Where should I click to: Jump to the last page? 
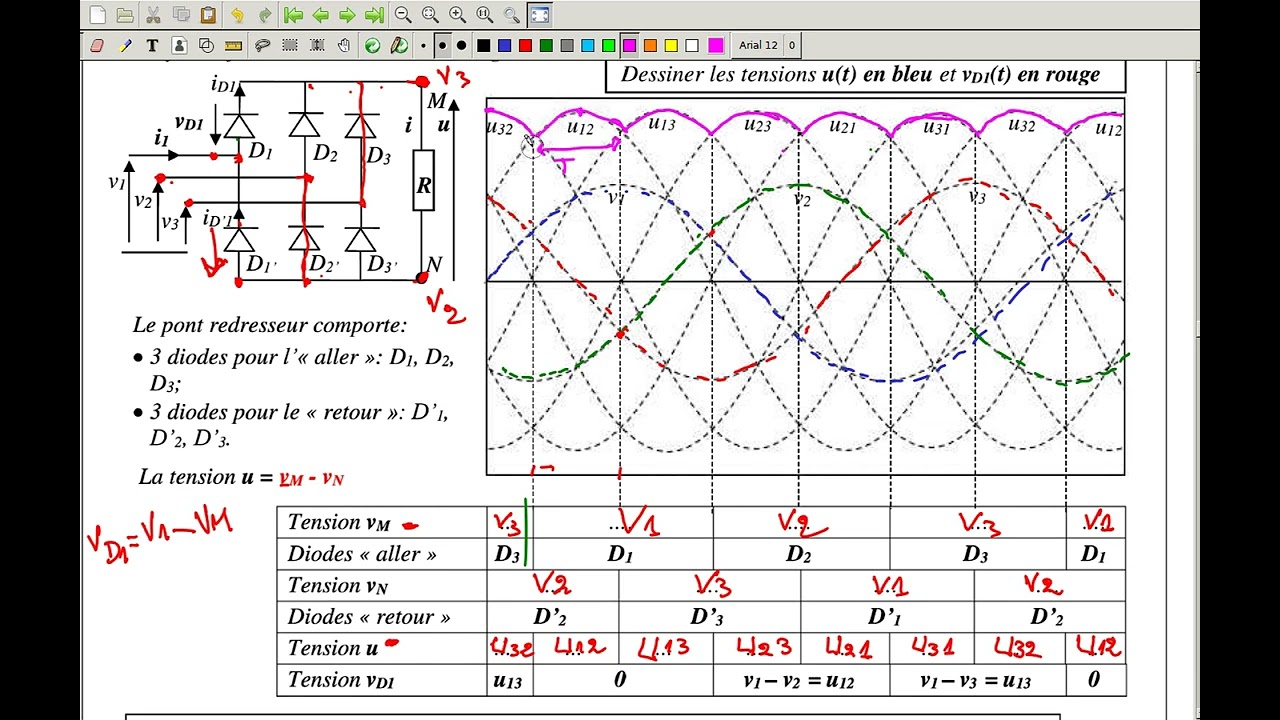tap(374, 15)
